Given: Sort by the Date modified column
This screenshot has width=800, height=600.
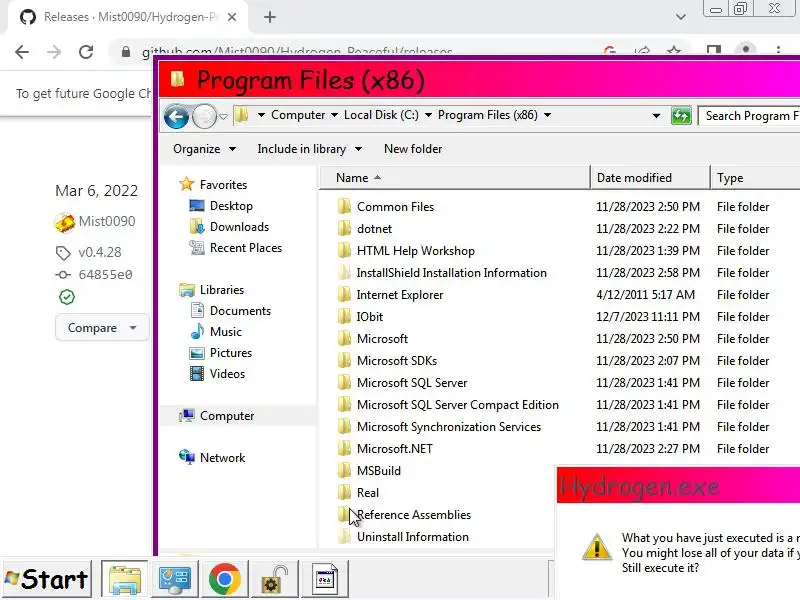Looking at the screenshot, I should click(650, 178).
